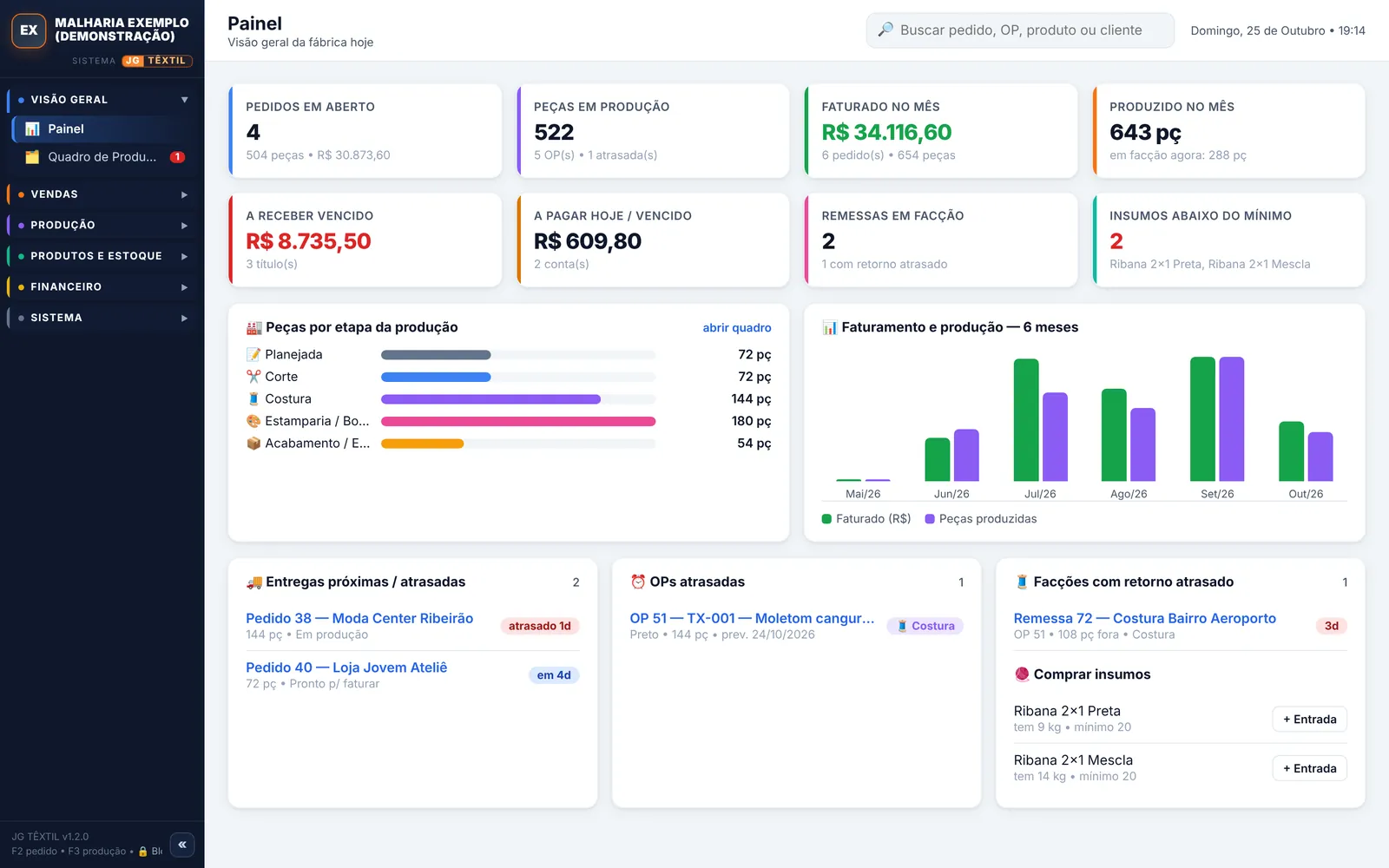Click the factory icon by Peças por etapa
The width and height of the screenshot is (1389, 868).
tap(253, 327)
